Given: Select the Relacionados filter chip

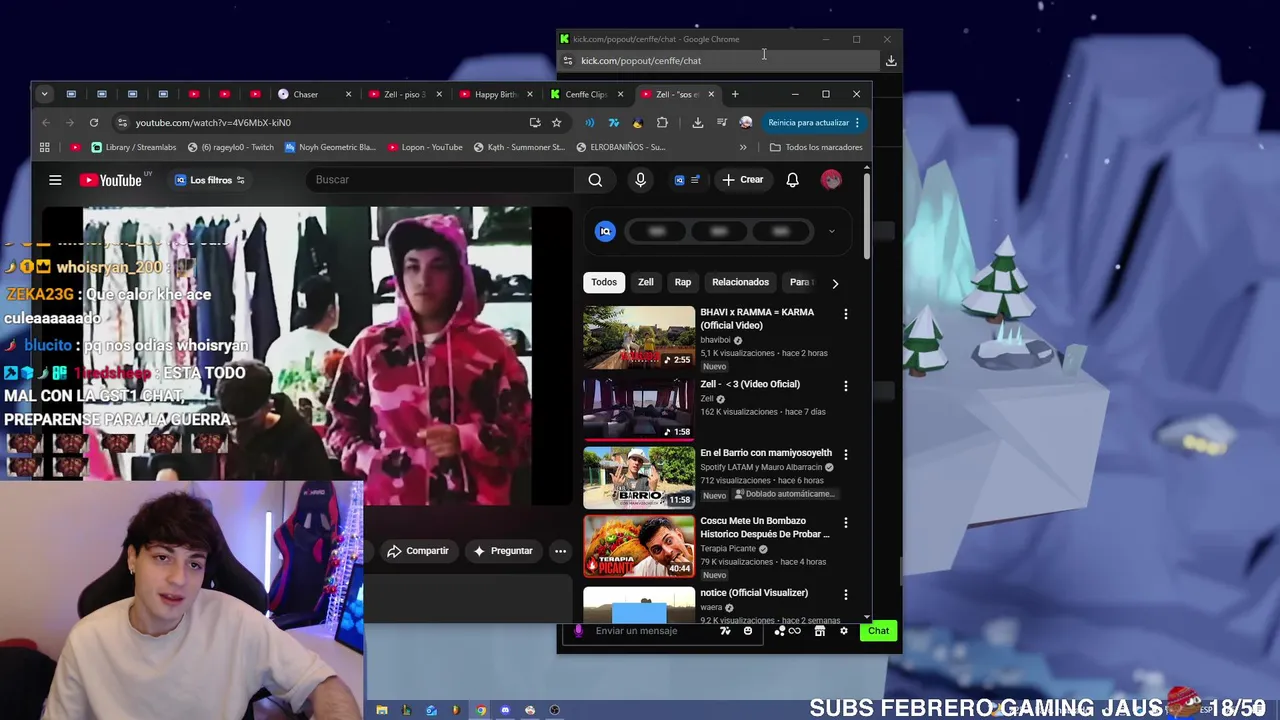Looking at the screenshot, I should (740, 282).
